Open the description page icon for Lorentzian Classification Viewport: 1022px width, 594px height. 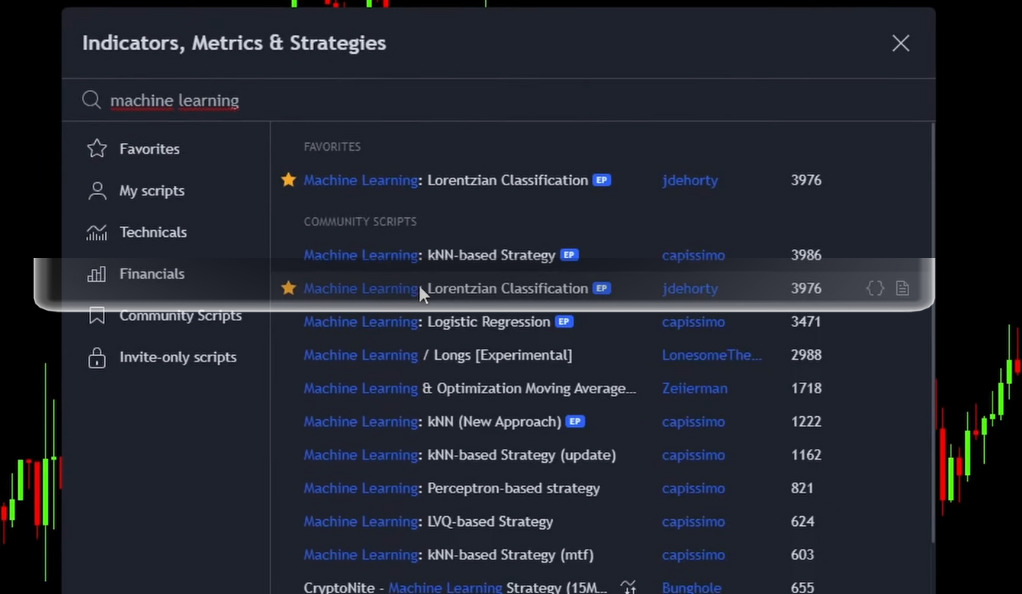902,288
